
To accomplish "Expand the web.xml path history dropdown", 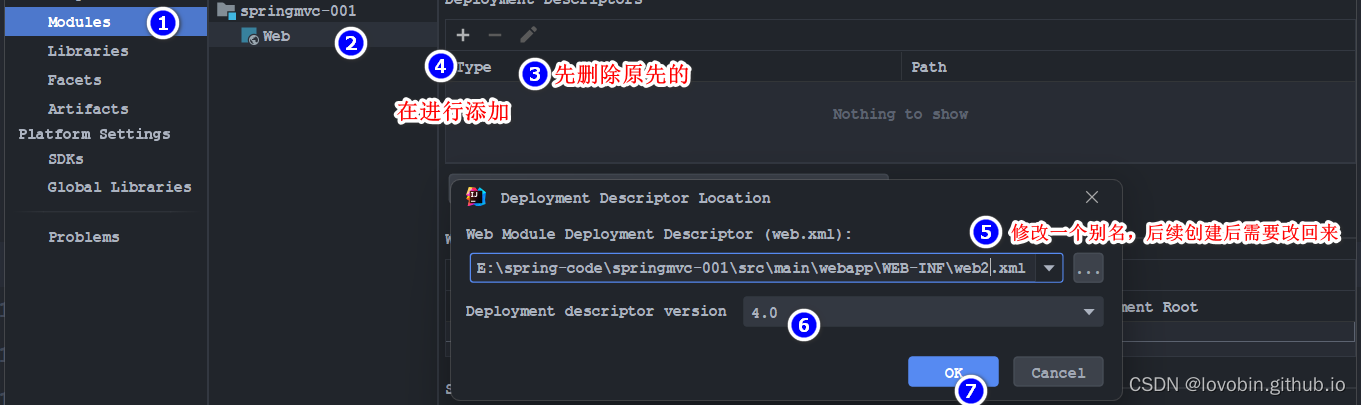I will point(1048,268).
